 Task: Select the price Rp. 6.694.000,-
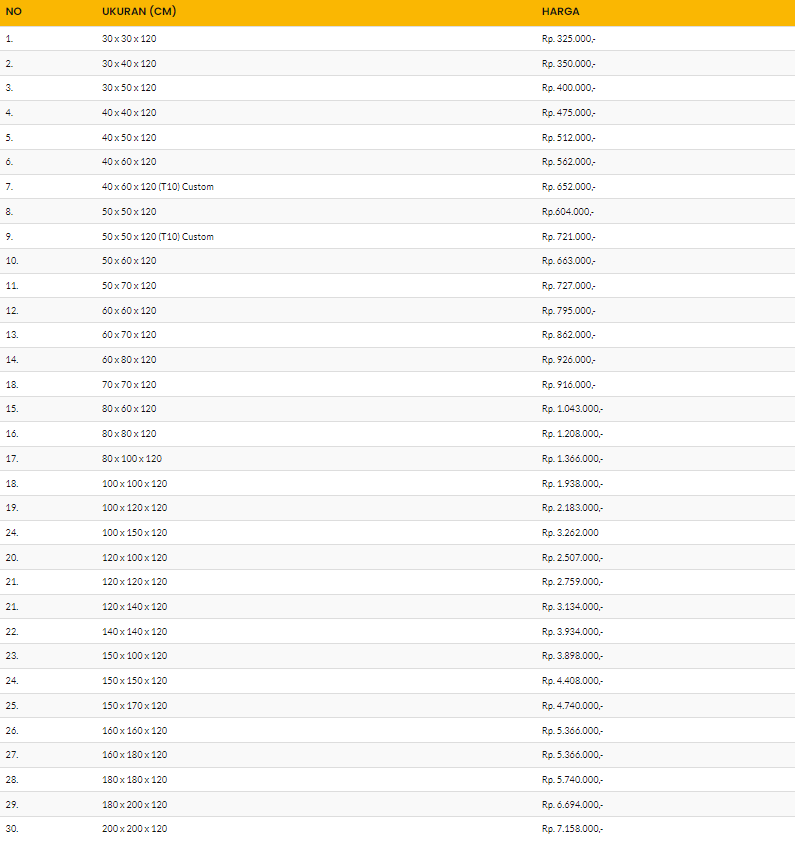pos(572,805)
